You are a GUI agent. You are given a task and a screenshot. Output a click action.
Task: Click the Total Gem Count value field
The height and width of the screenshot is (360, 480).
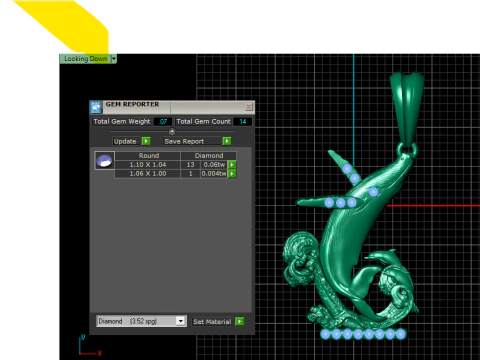[242, 122]
